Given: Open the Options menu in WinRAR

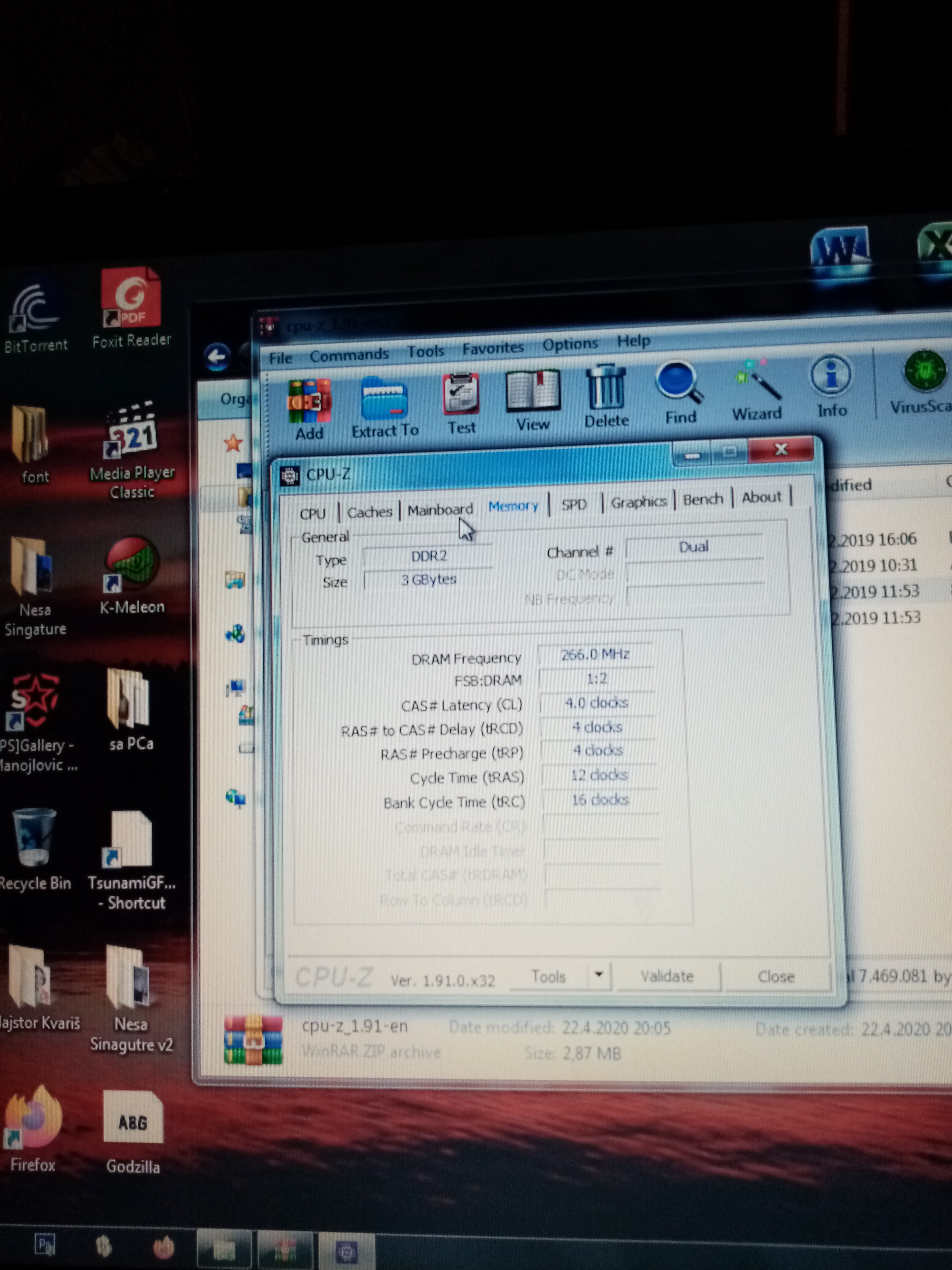Looking at the screenshot, I should [x=570, y=344].
